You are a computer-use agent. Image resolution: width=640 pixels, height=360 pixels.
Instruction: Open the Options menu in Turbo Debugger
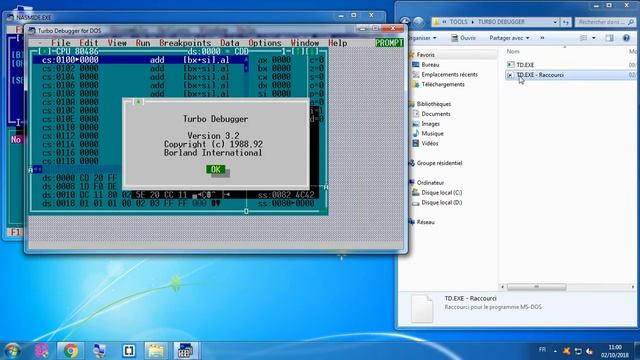pos(264,43)
